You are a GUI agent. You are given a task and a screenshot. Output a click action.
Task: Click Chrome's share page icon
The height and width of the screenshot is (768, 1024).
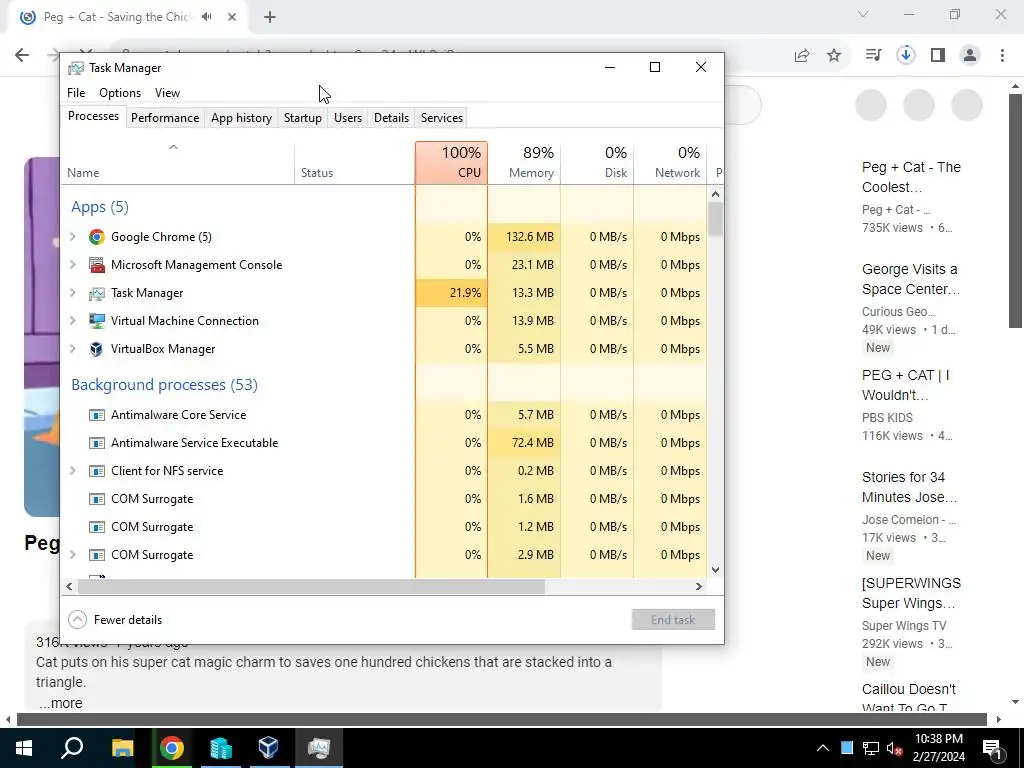[x=802, y=56]
